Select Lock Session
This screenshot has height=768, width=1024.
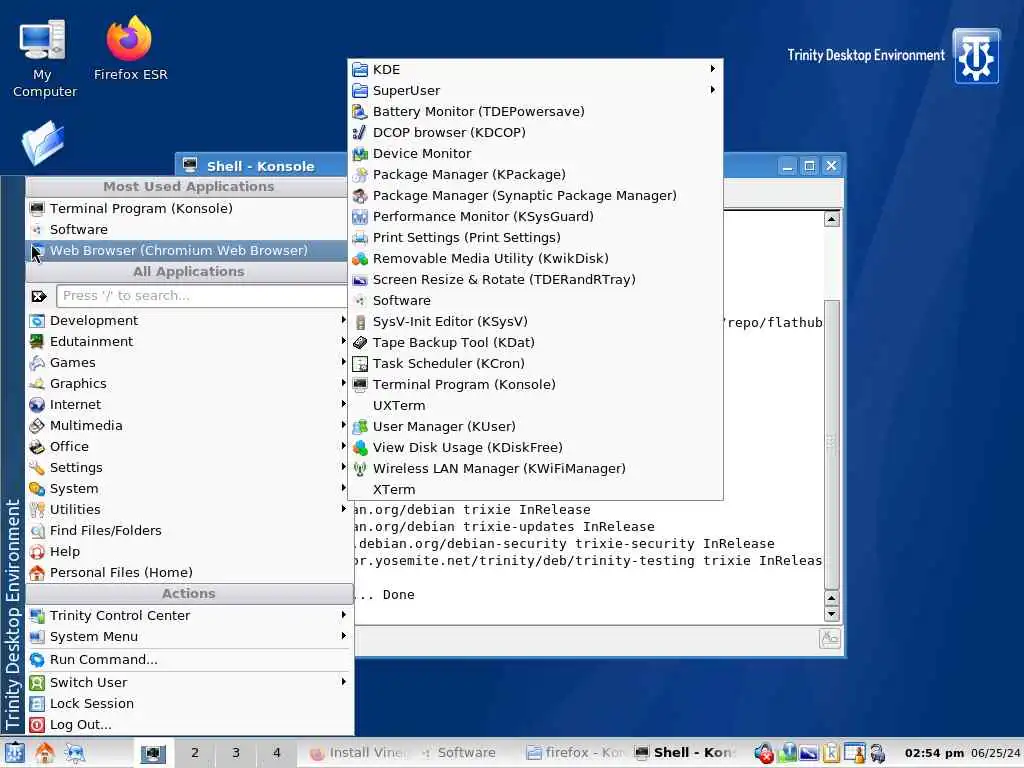pos(189,703)
